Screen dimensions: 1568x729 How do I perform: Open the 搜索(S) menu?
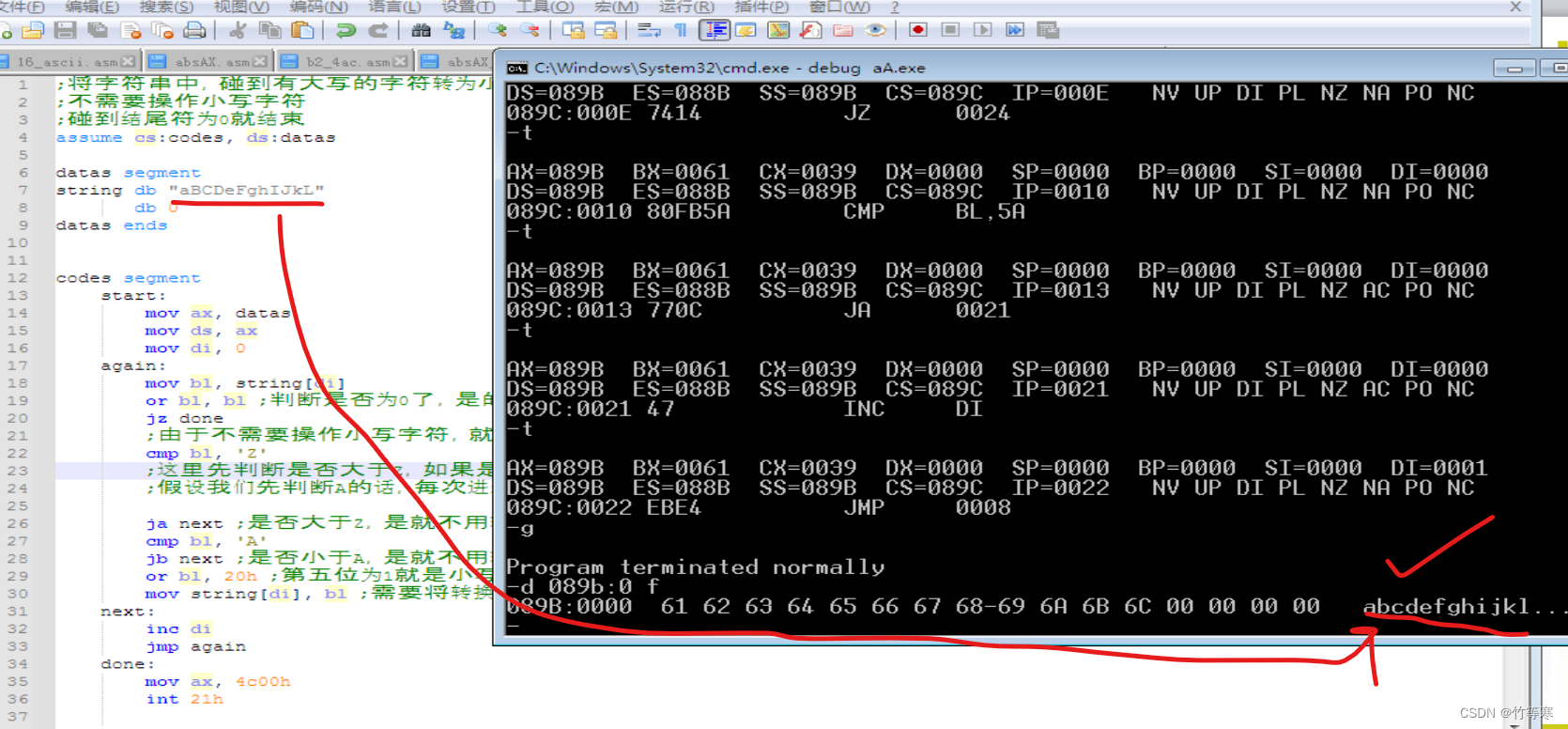click(166, 7)
